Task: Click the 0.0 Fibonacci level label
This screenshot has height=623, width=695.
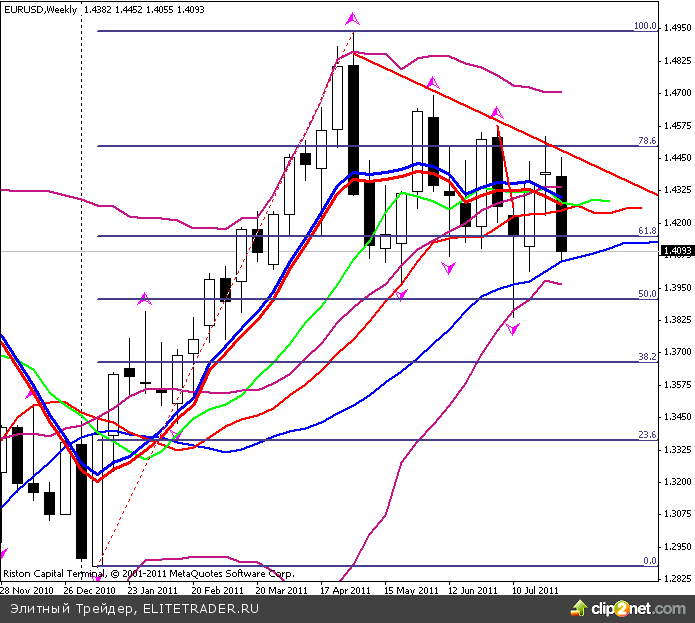Action: 648,561
